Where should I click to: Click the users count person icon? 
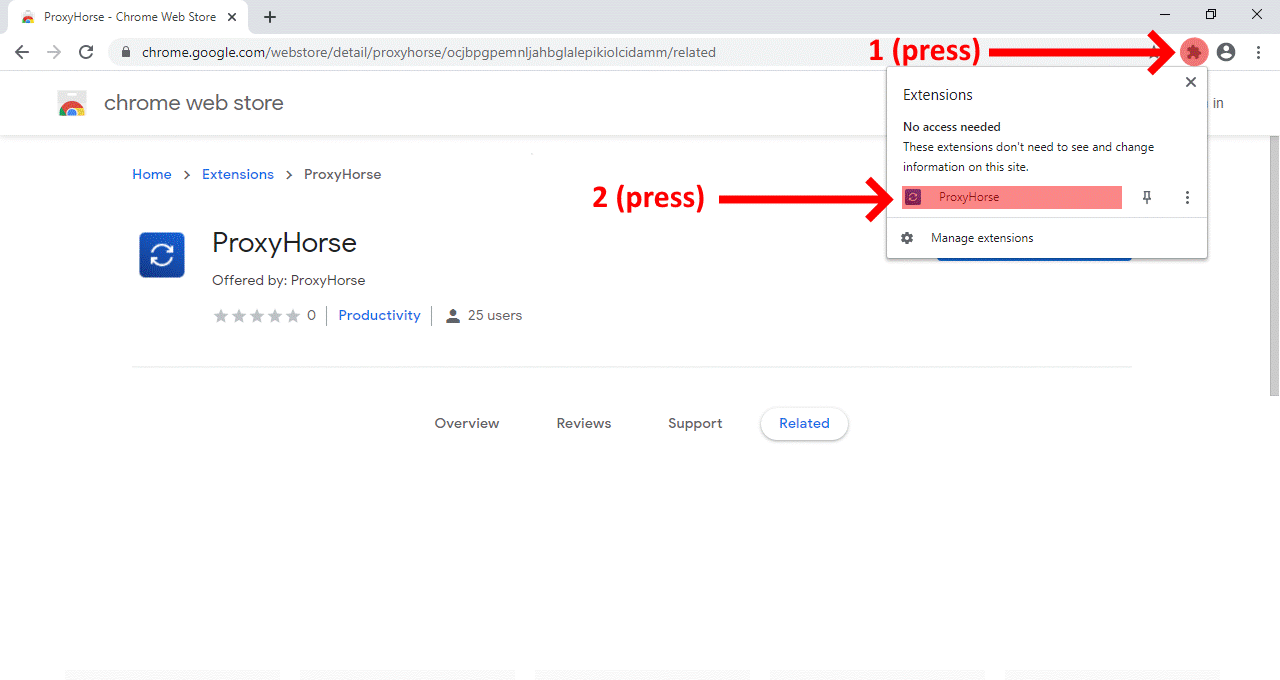click(x=453, y=315)
